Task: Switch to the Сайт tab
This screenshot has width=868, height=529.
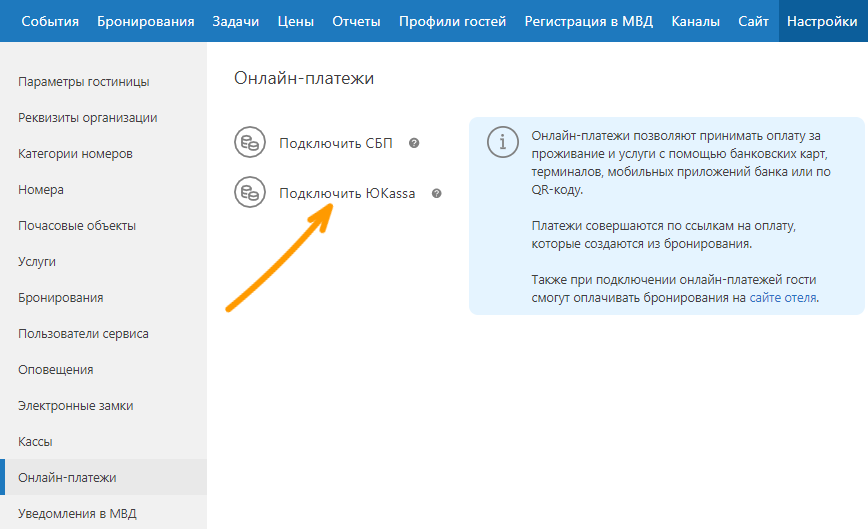Action: [x=753, y=22]
